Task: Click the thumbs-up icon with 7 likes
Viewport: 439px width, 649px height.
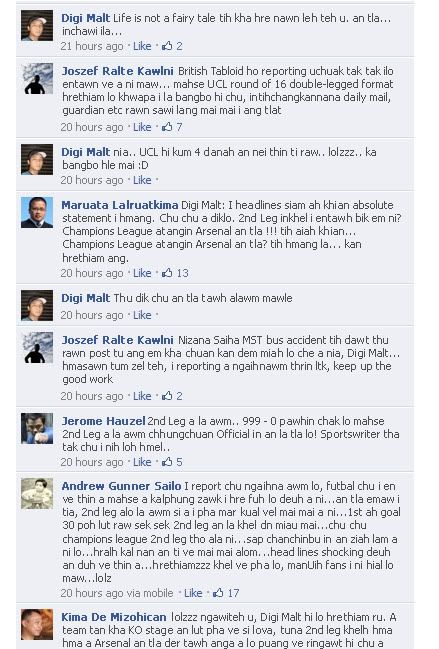Action: point(167,127)
